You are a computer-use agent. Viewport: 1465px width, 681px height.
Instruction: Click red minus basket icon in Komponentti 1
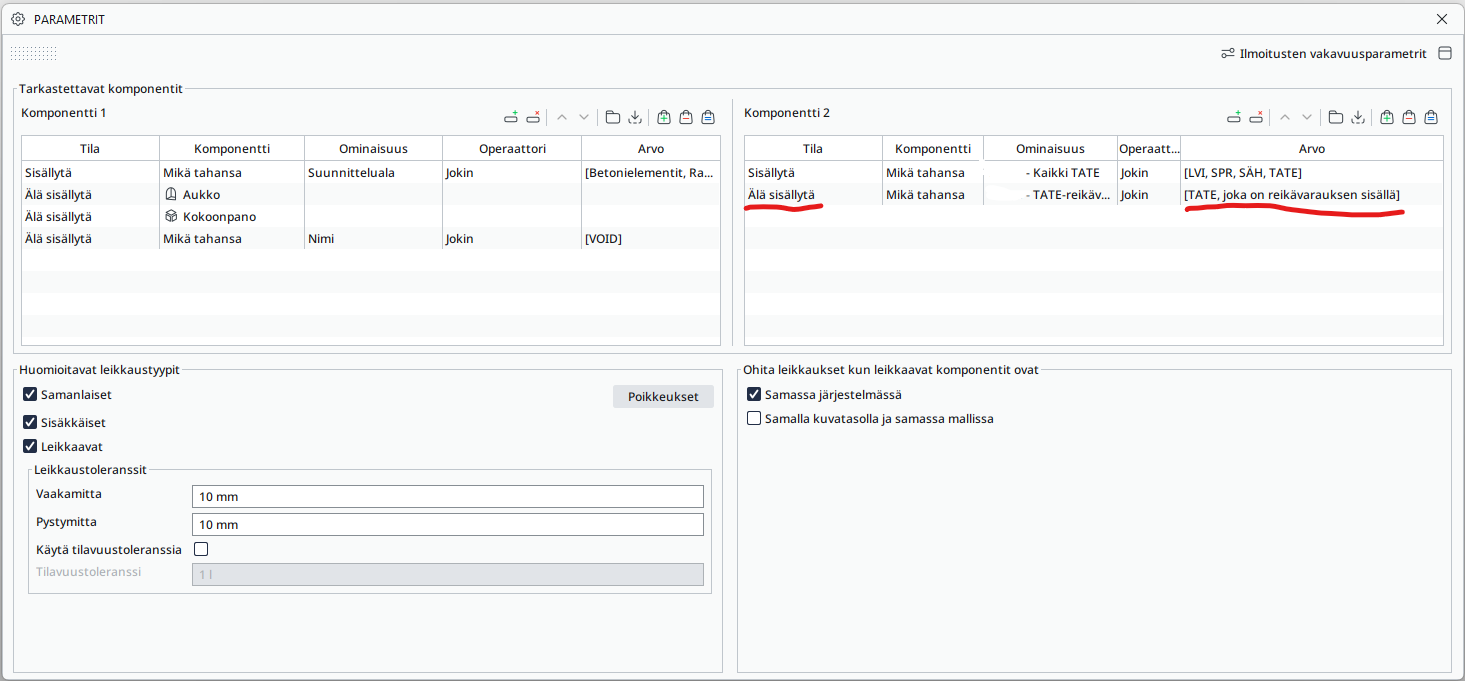tap(686, 117)
